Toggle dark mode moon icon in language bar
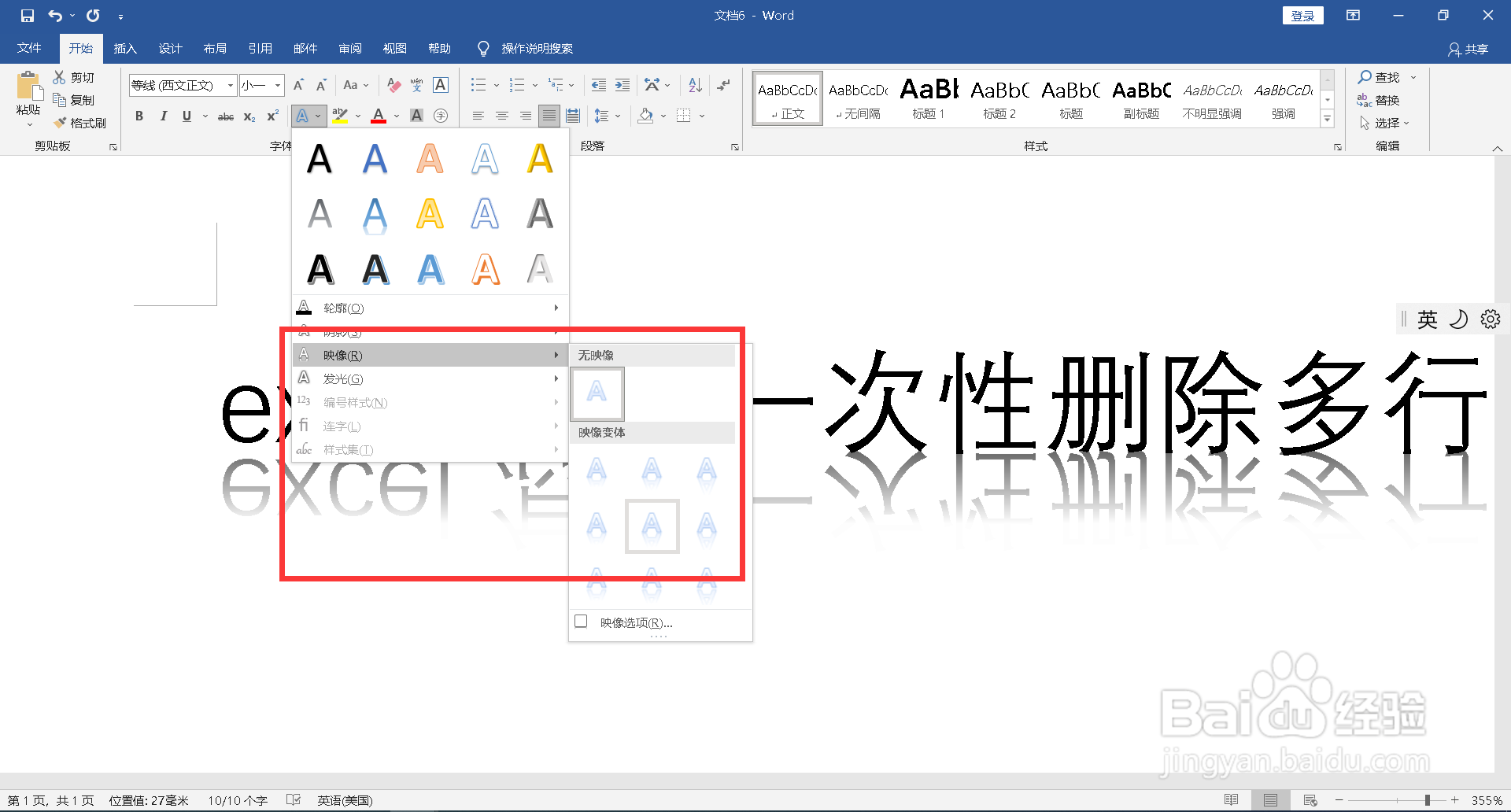 [x=1459, y=319]
